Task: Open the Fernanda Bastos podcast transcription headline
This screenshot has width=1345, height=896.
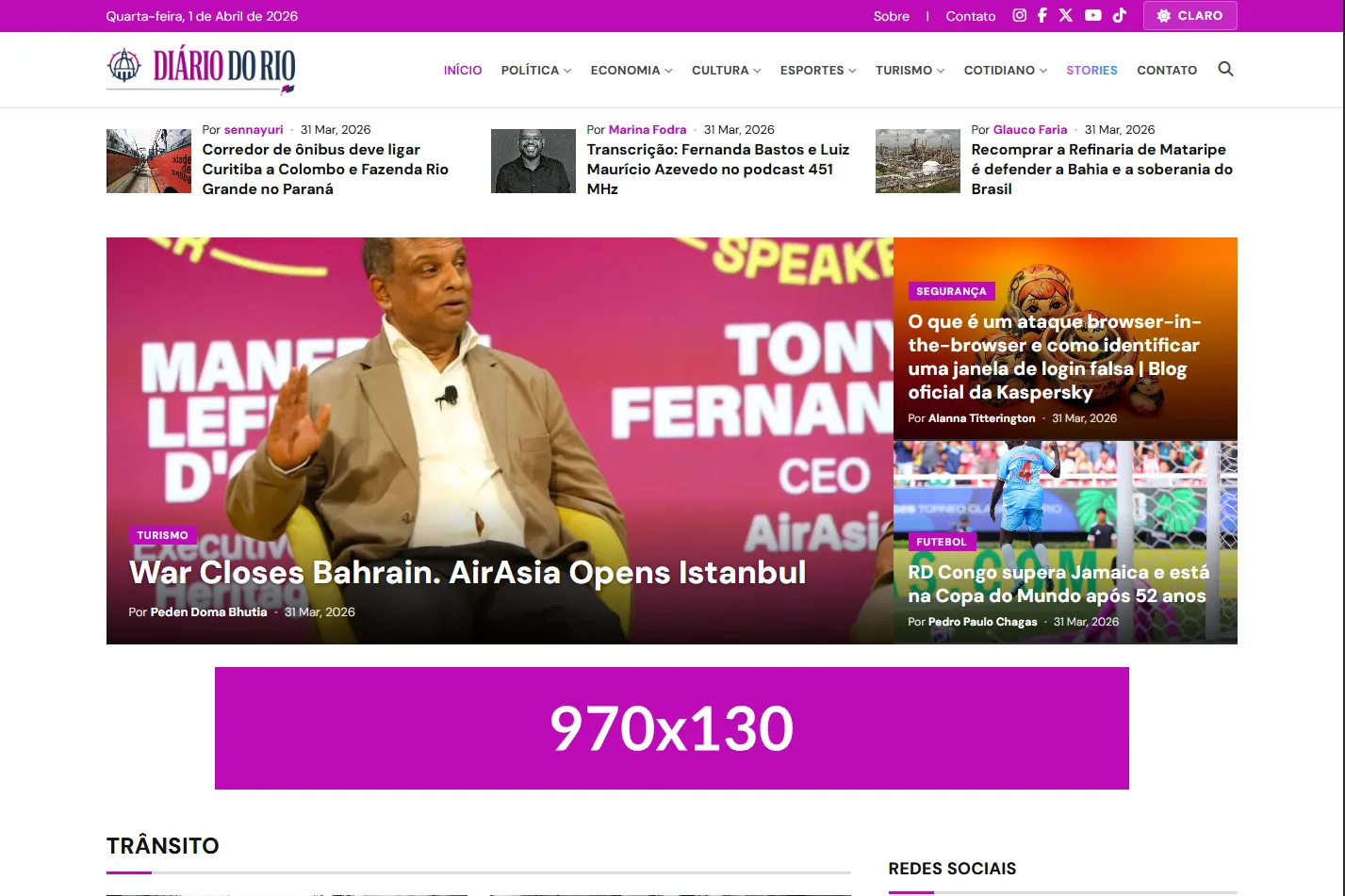Action: point(718,170)
